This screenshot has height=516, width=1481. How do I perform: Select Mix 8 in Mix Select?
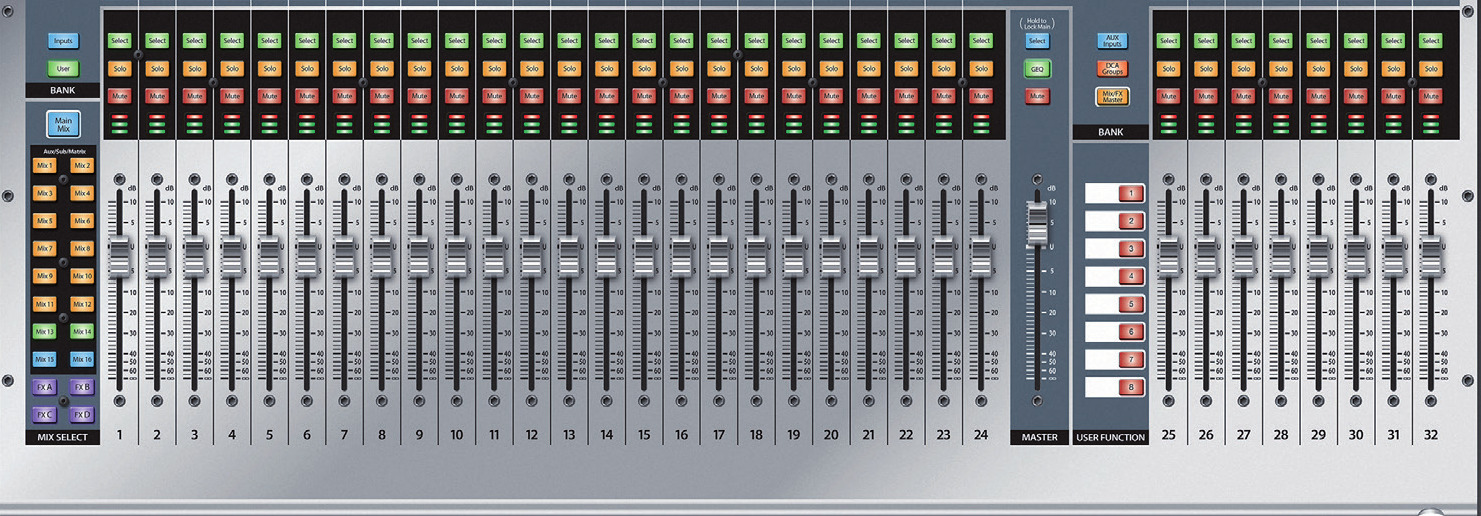click(82, 248)
